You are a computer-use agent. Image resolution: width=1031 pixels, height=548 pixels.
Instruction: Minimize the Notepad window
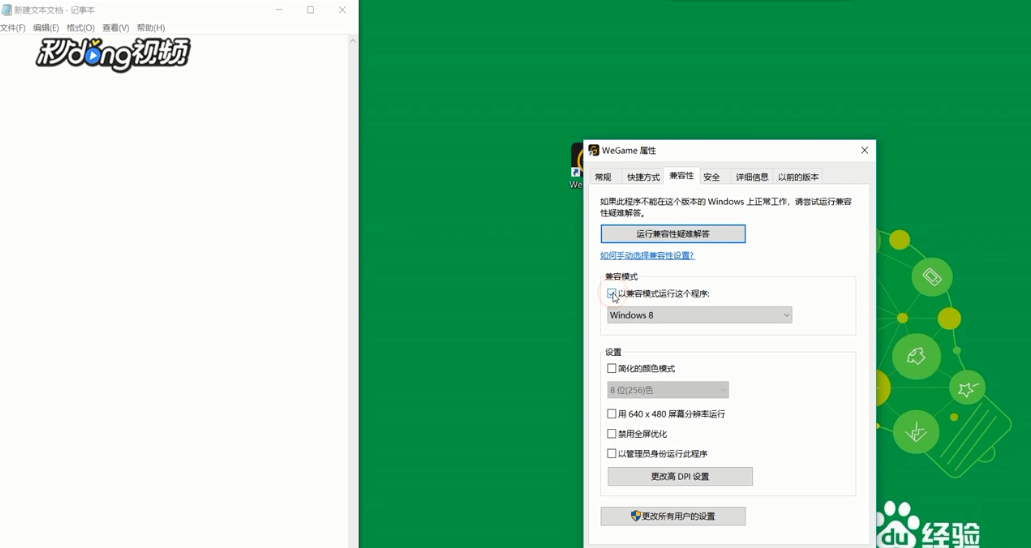(279, 10)
